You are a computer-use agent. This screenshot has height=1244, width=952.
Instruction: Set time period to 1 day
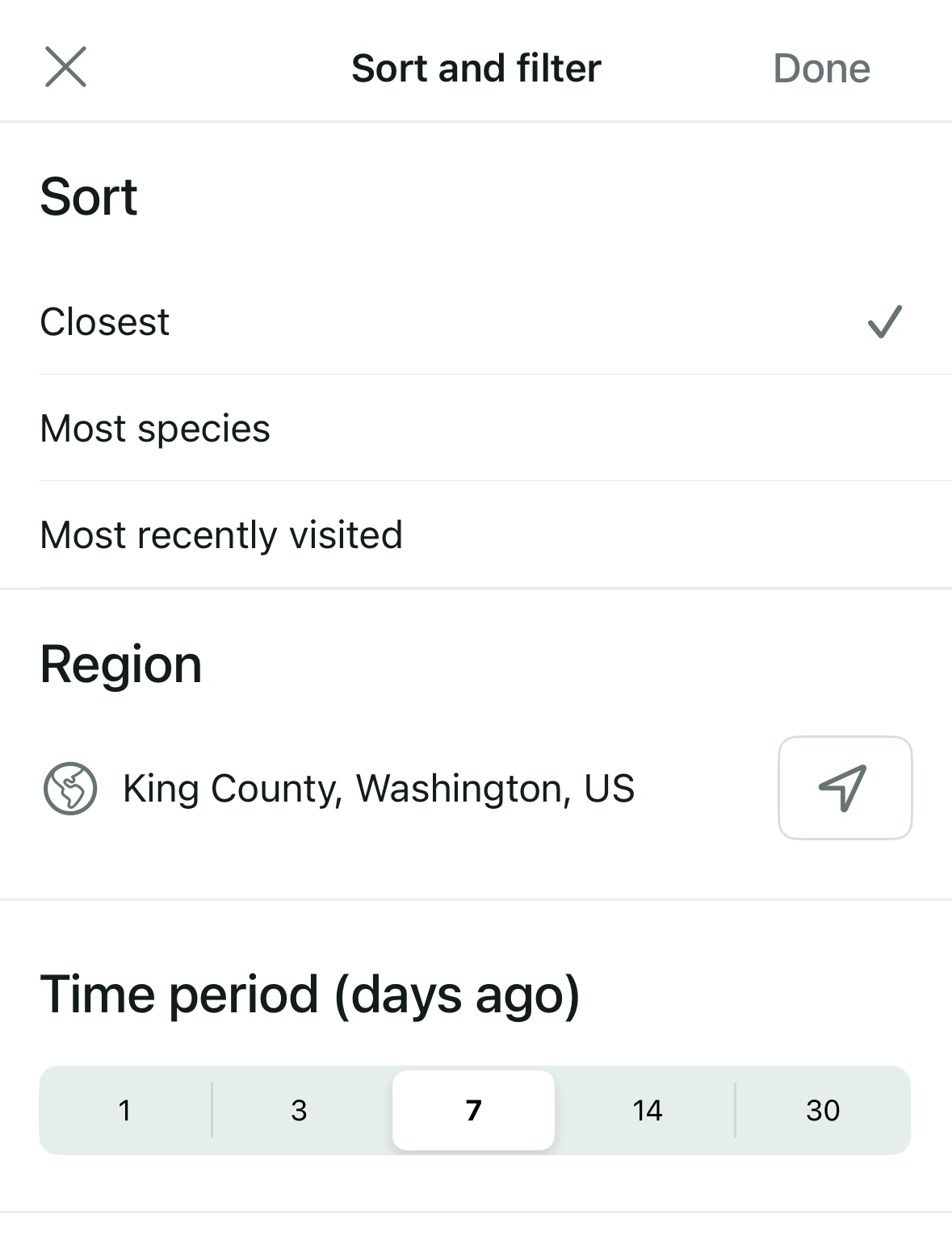click(125, 1111)
